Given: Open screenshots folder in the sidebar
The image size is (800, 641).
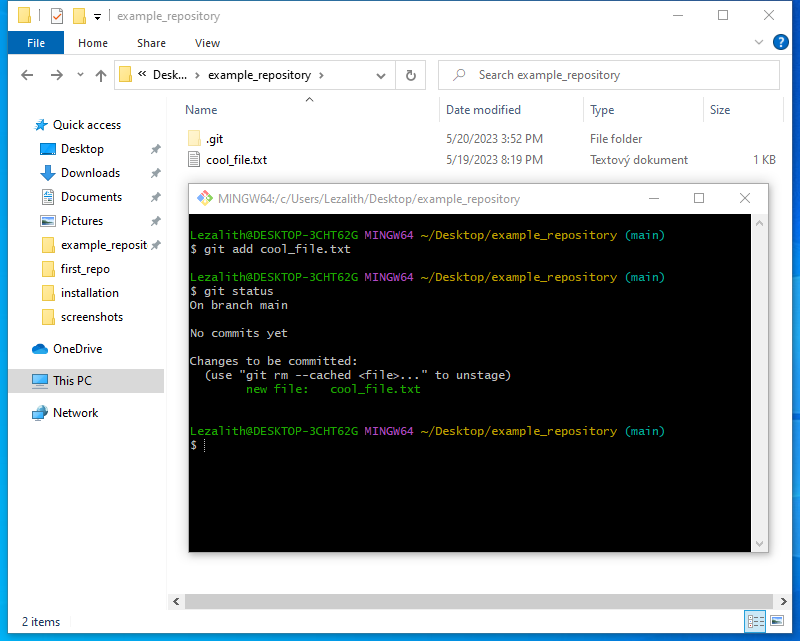Looking at the screenshot, I should [92, 317].
